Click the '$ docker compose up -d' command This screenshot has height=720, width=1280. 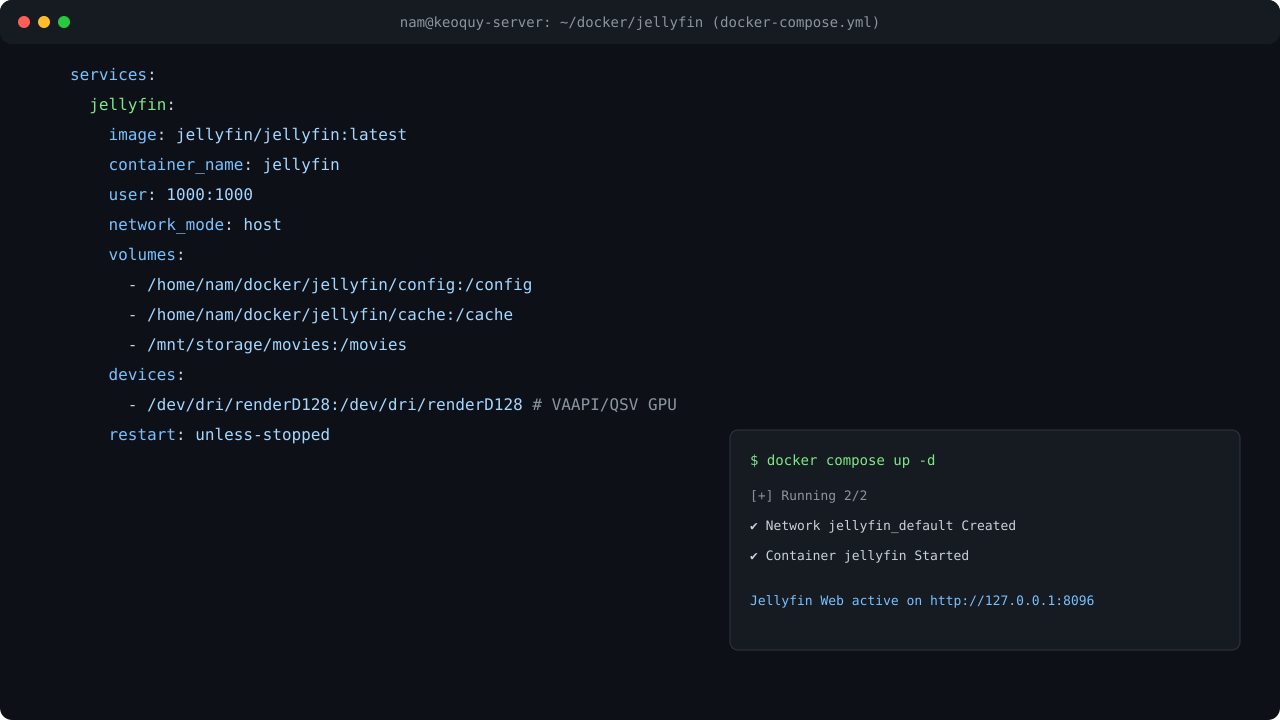click(x=843, y=461)
